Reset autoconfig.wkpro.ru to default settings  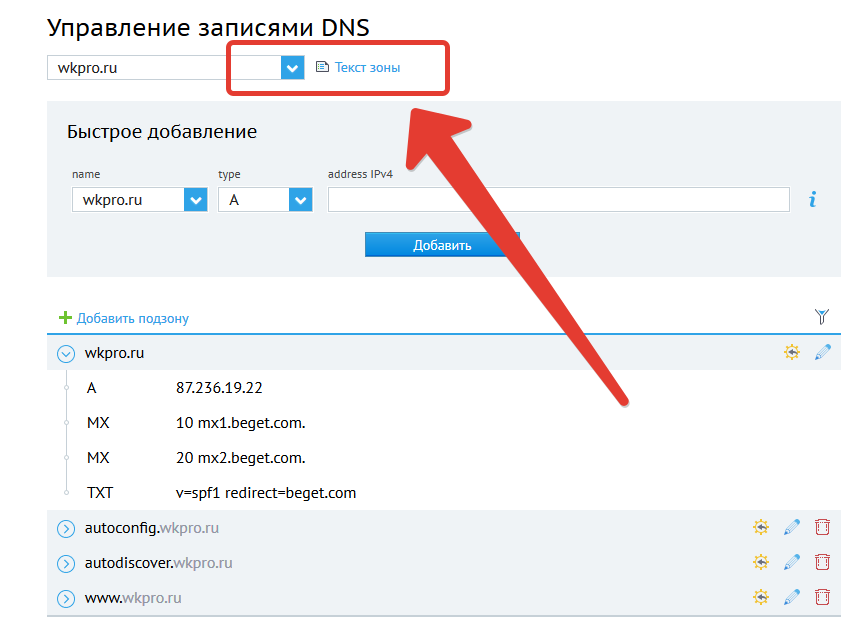pyautogui.click(x=761, y=527)
